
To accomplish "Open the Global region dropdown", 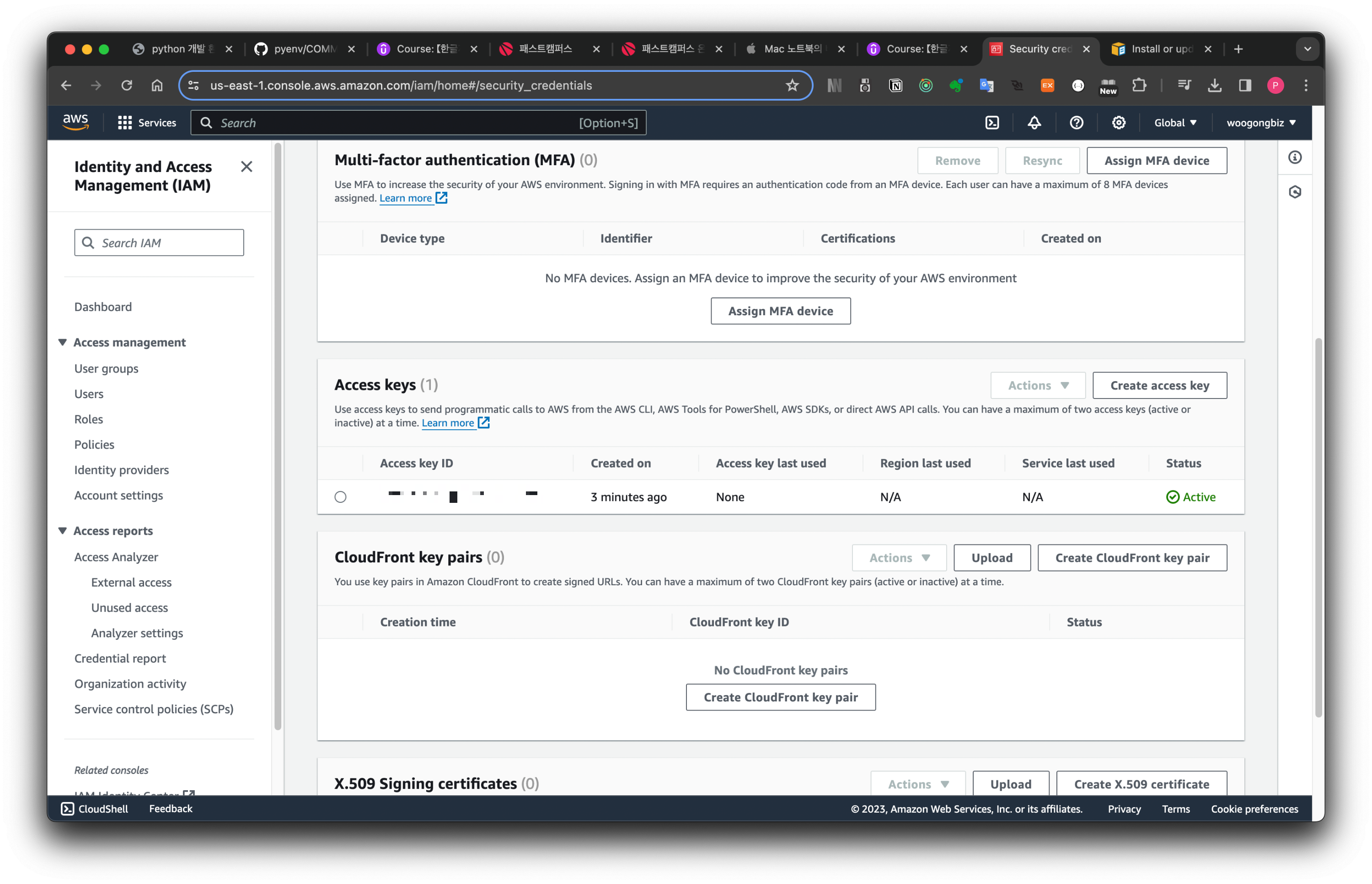I will coord(1175,122).
